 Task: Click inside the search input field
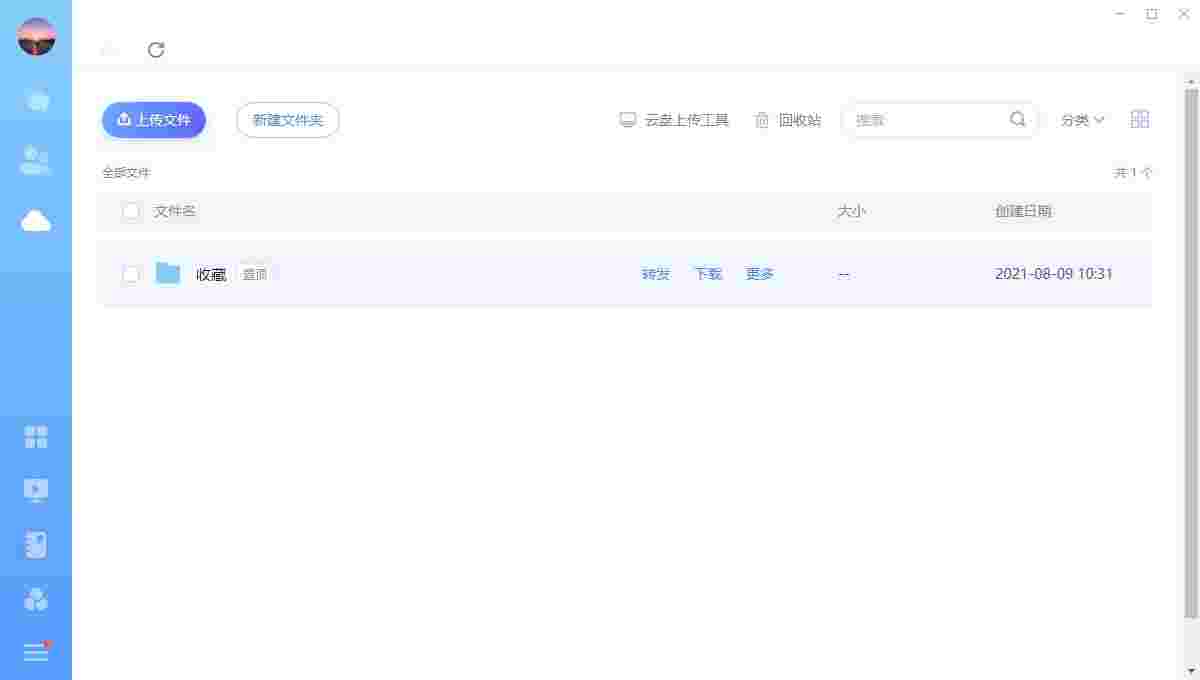(930, 119)
